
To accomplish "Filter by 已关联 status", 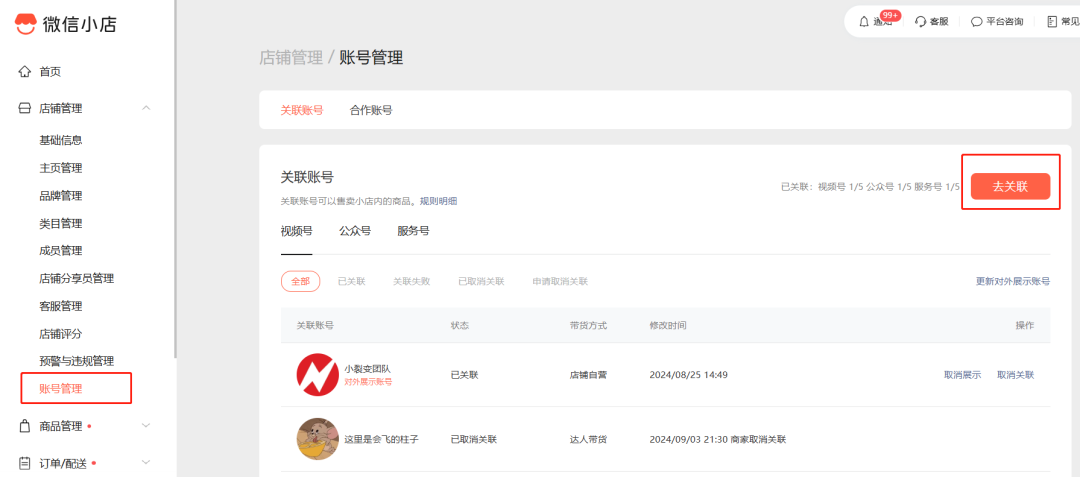I will [351, 282].
